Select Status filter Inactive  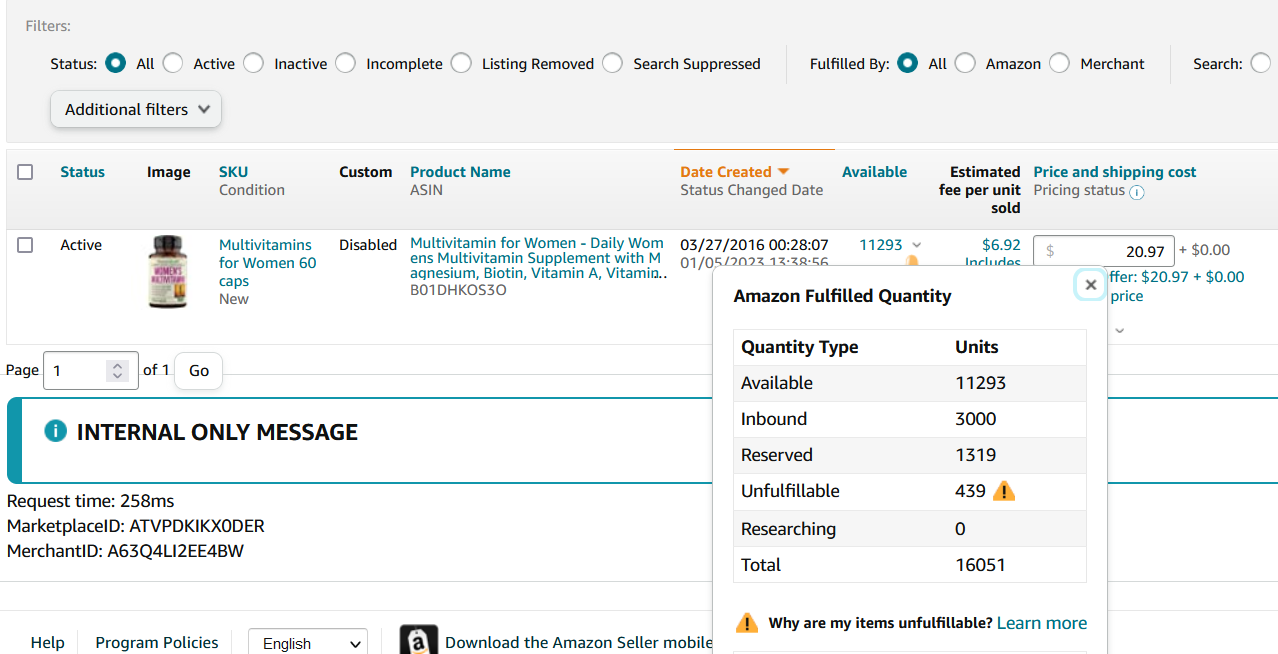[254, 63]
